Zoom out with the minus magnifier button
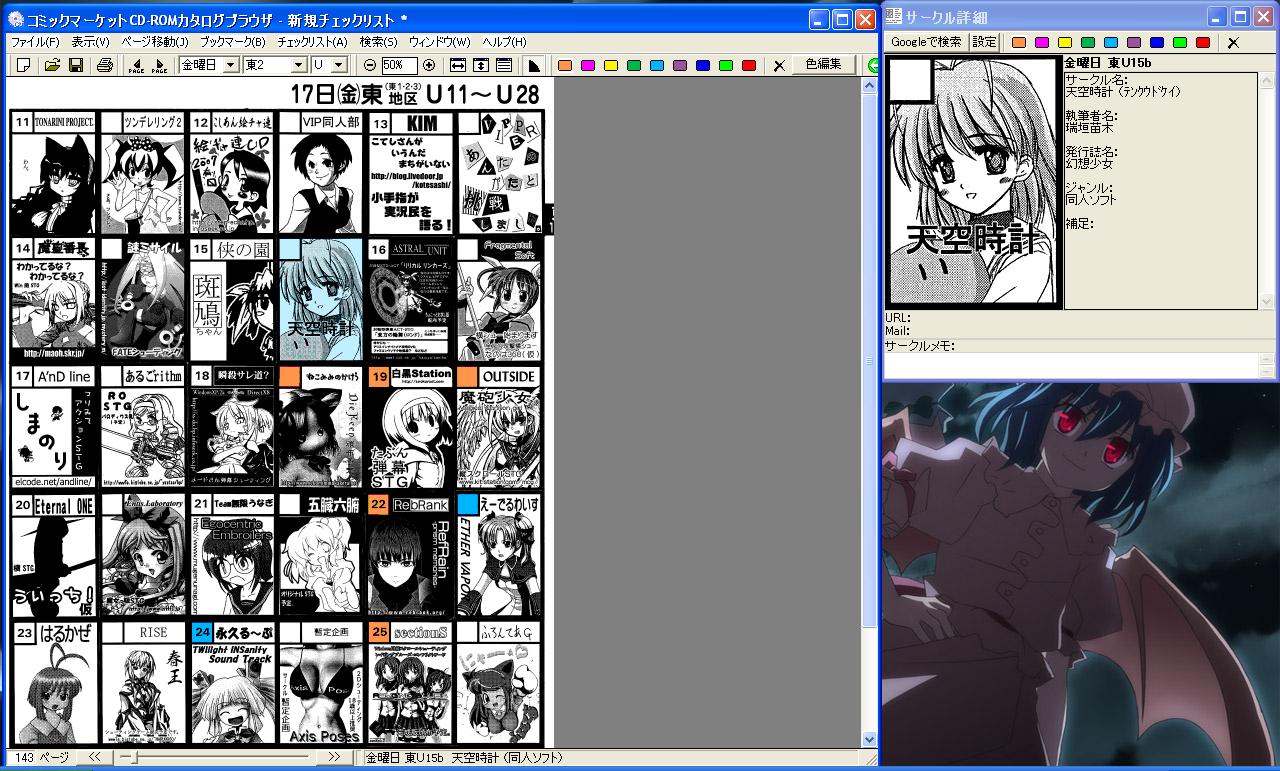Viewport: 1280px width, 771px height. point(370,65)
